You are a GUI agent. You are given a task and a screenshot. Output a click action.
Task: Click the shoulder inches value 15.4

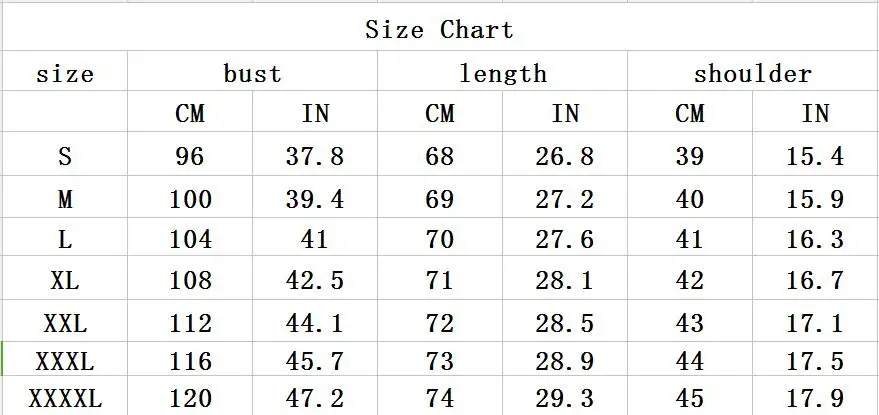click(x=815, y=156)
